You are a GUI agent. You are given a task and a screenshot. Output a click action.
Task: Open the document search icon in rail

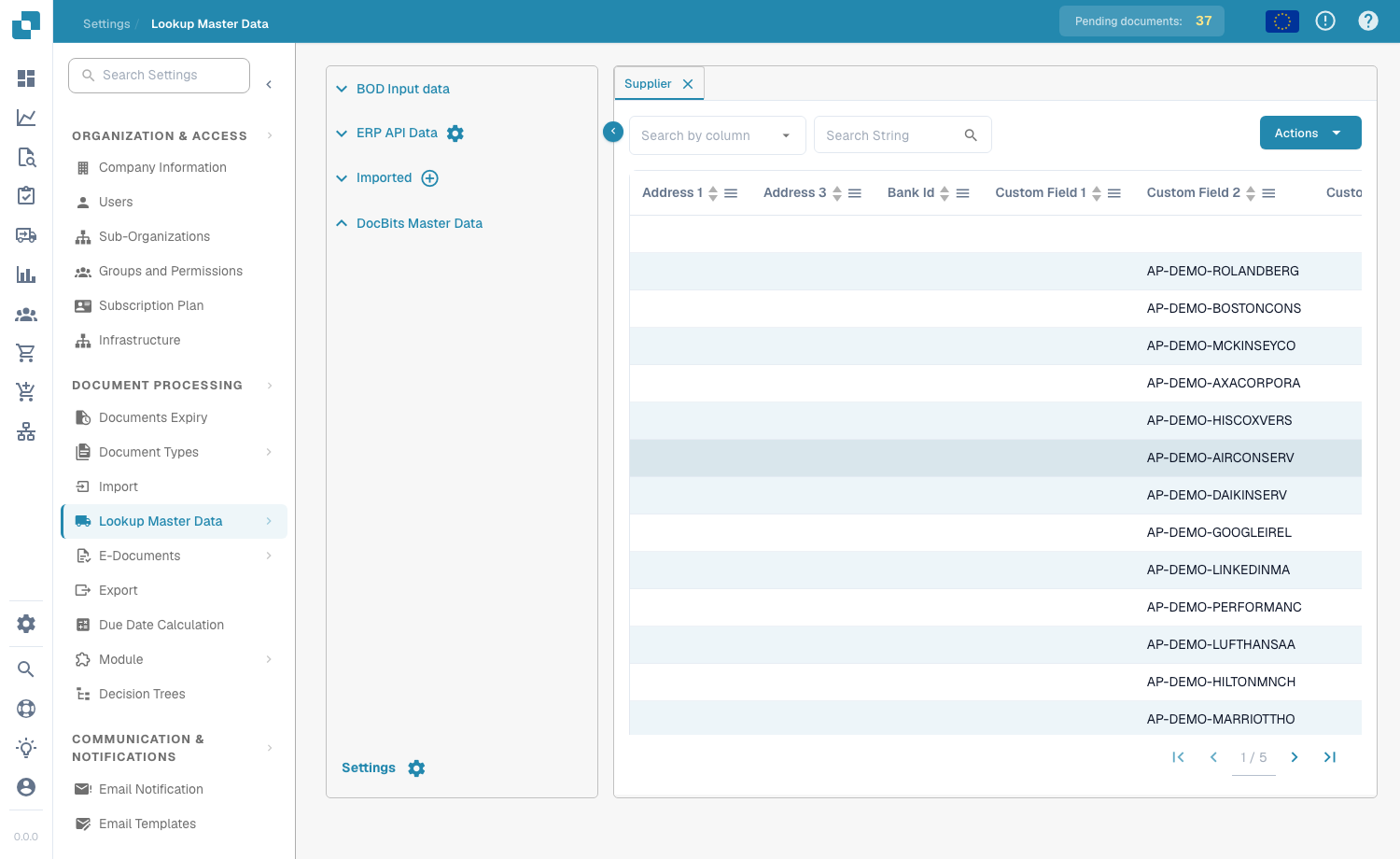pos(26,157)
